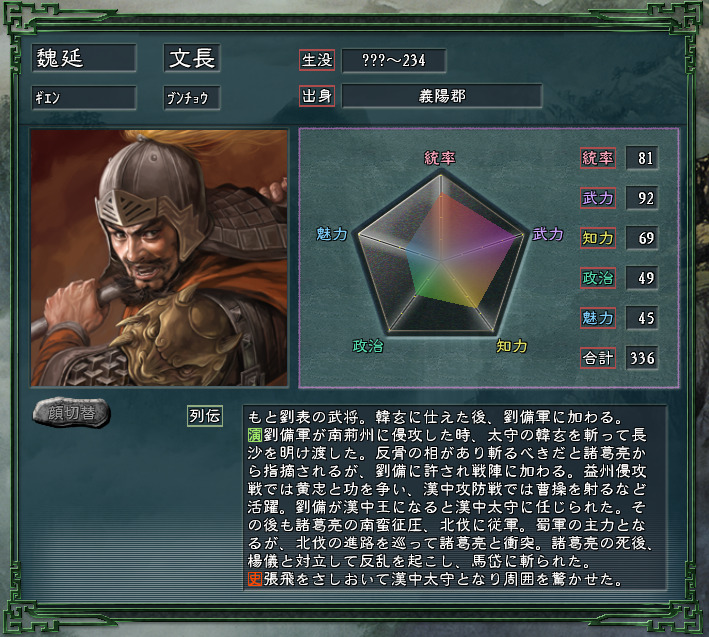Click the 顔切替 face switch button

click(71, 412)
